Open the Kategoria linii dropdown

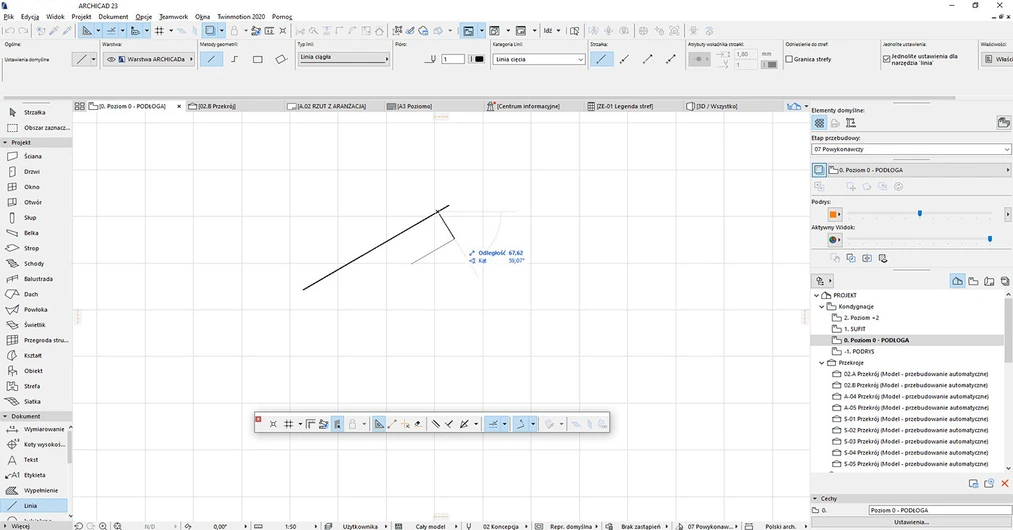539,59
